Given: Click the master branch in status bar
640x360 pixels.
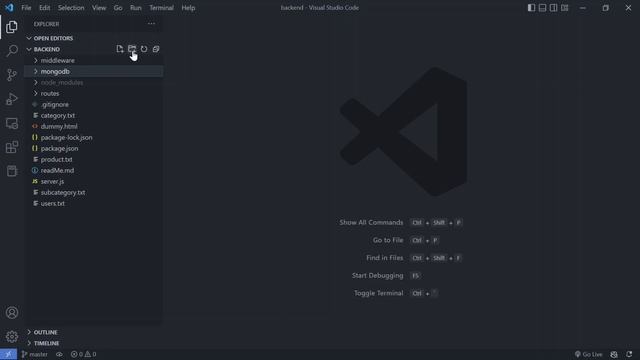Looking at the screenshot, I should point(35,354).
